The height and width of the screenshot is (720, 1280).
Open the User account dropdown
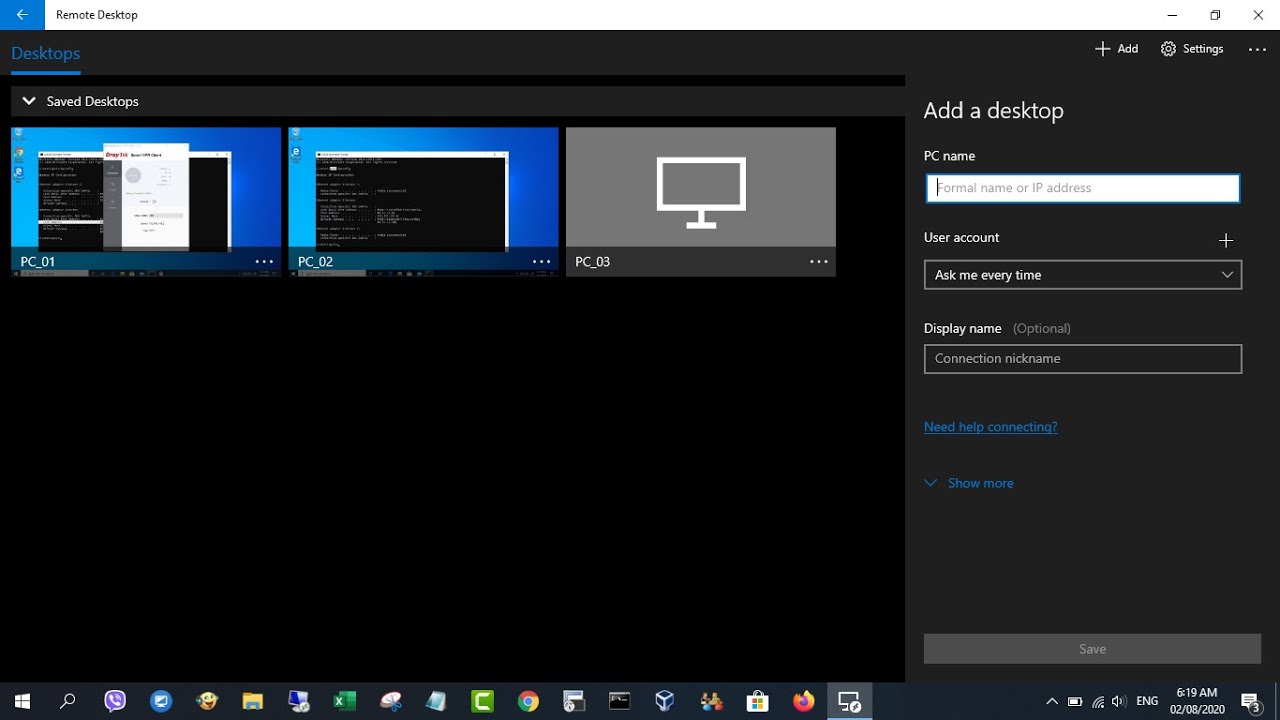pos(1083,275)
